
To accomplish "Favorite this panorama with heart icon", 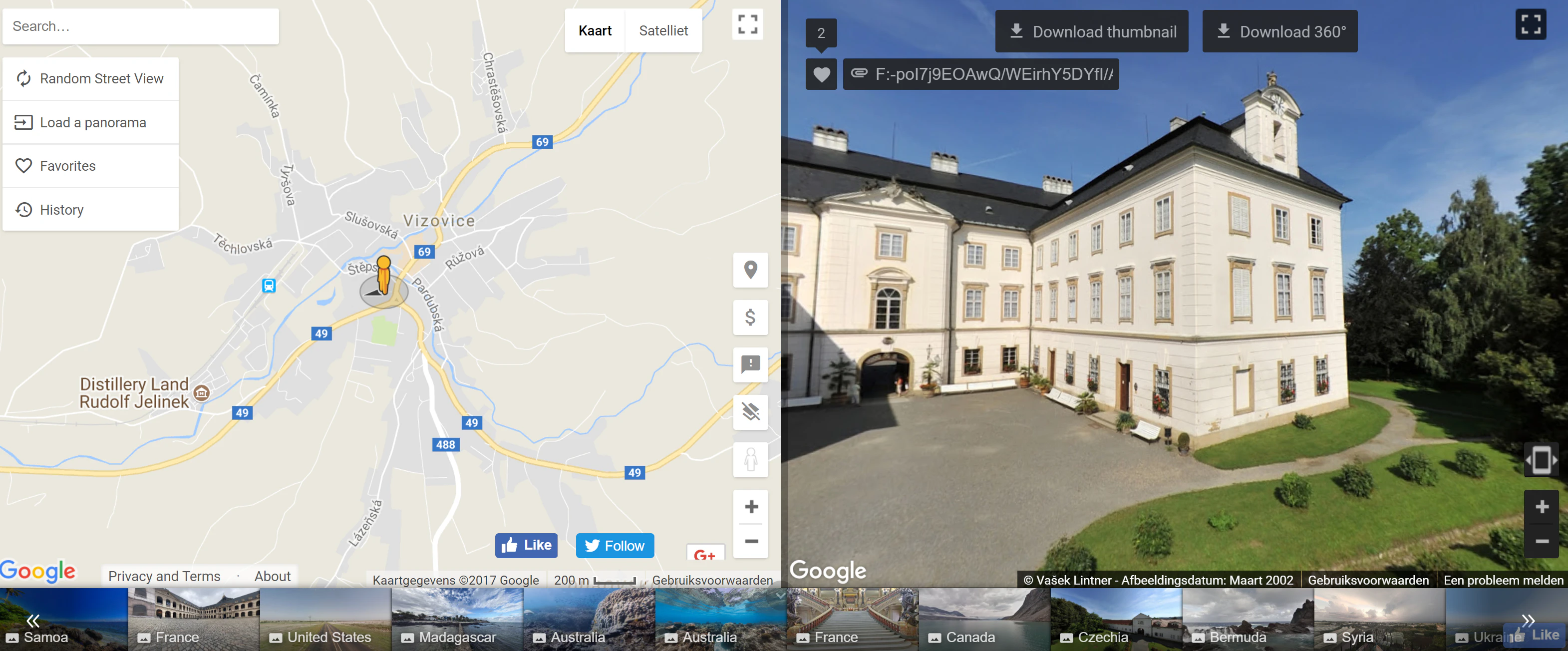I will click(x=821, y=74).
